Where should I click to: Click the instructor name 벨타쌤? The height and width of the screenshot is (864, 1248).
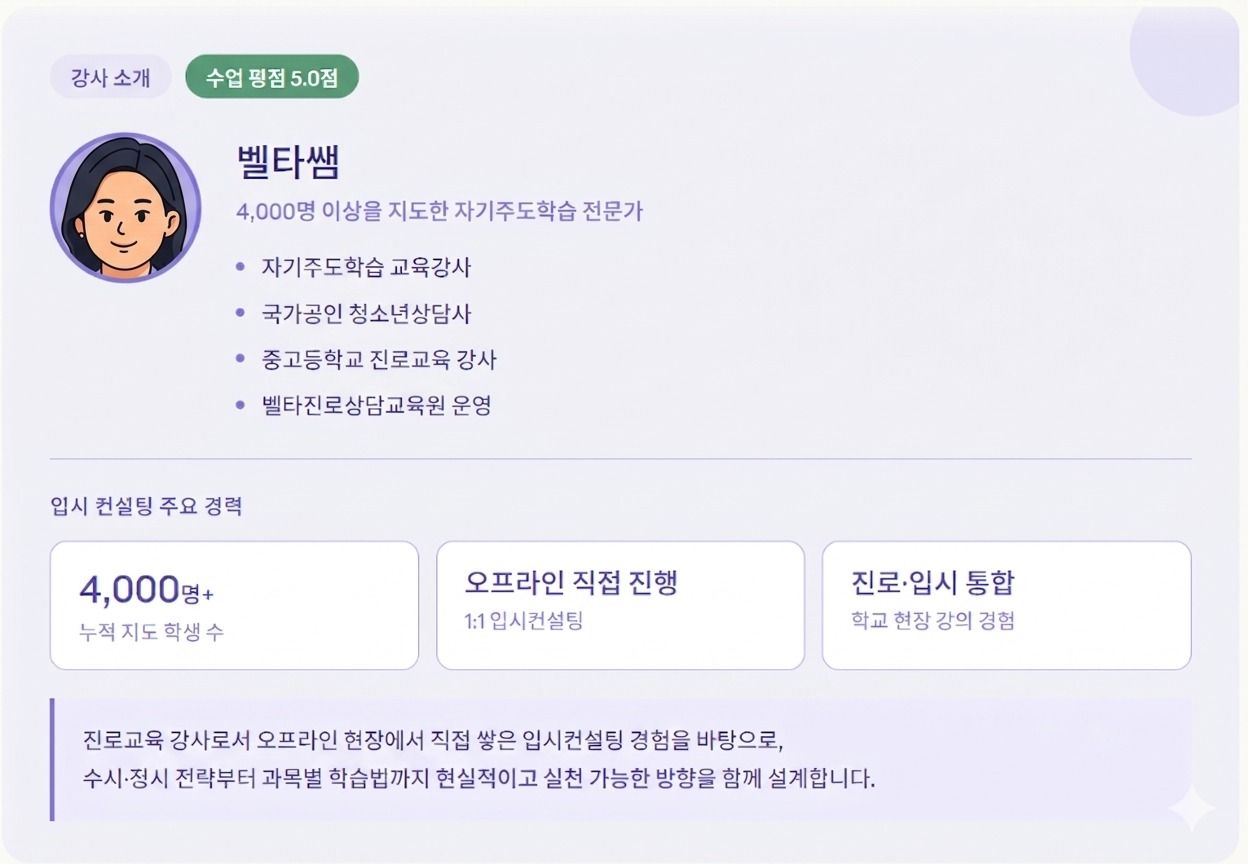289,162
